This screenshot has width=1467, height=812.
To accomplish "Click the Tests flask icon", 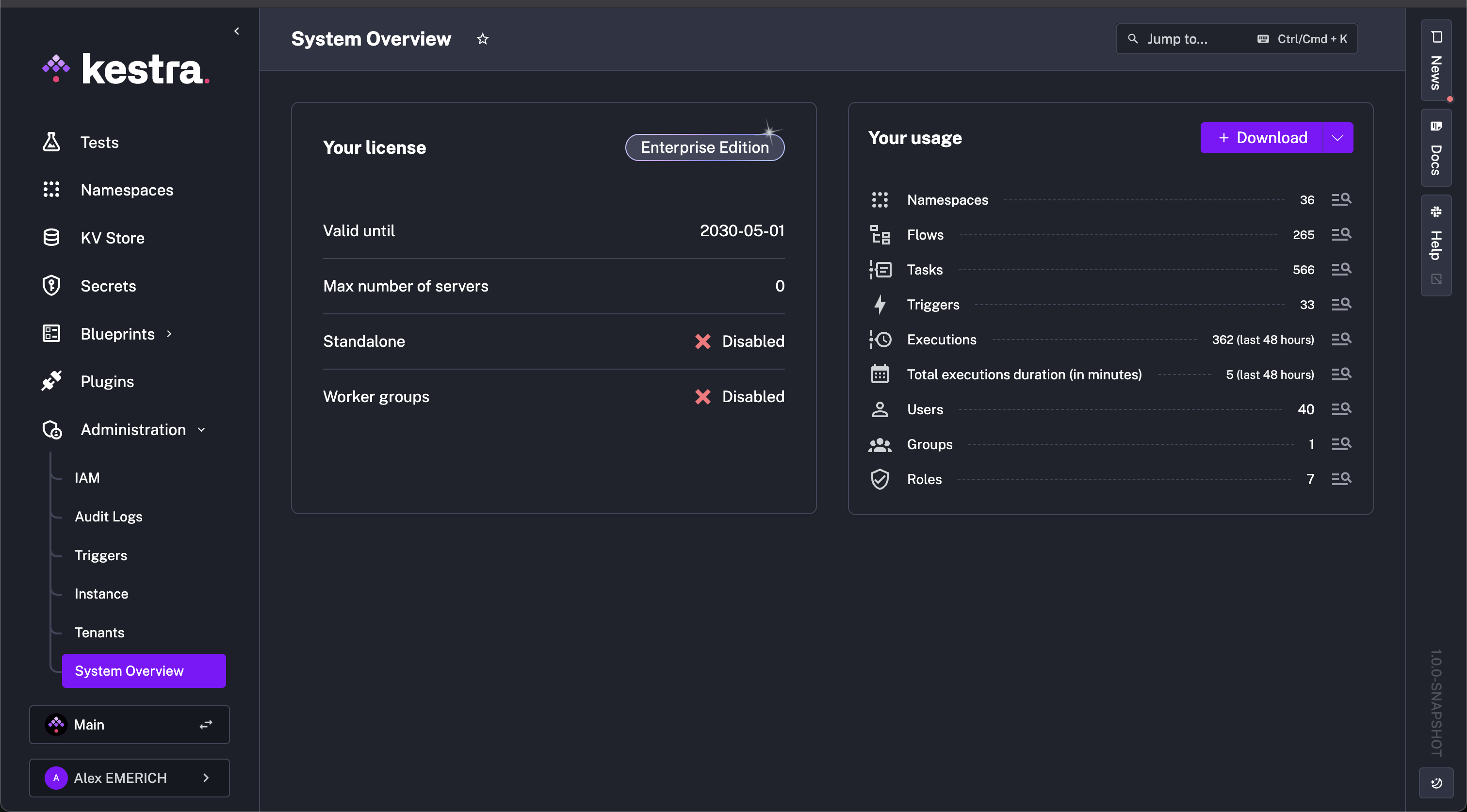I will tap(51, 142).
